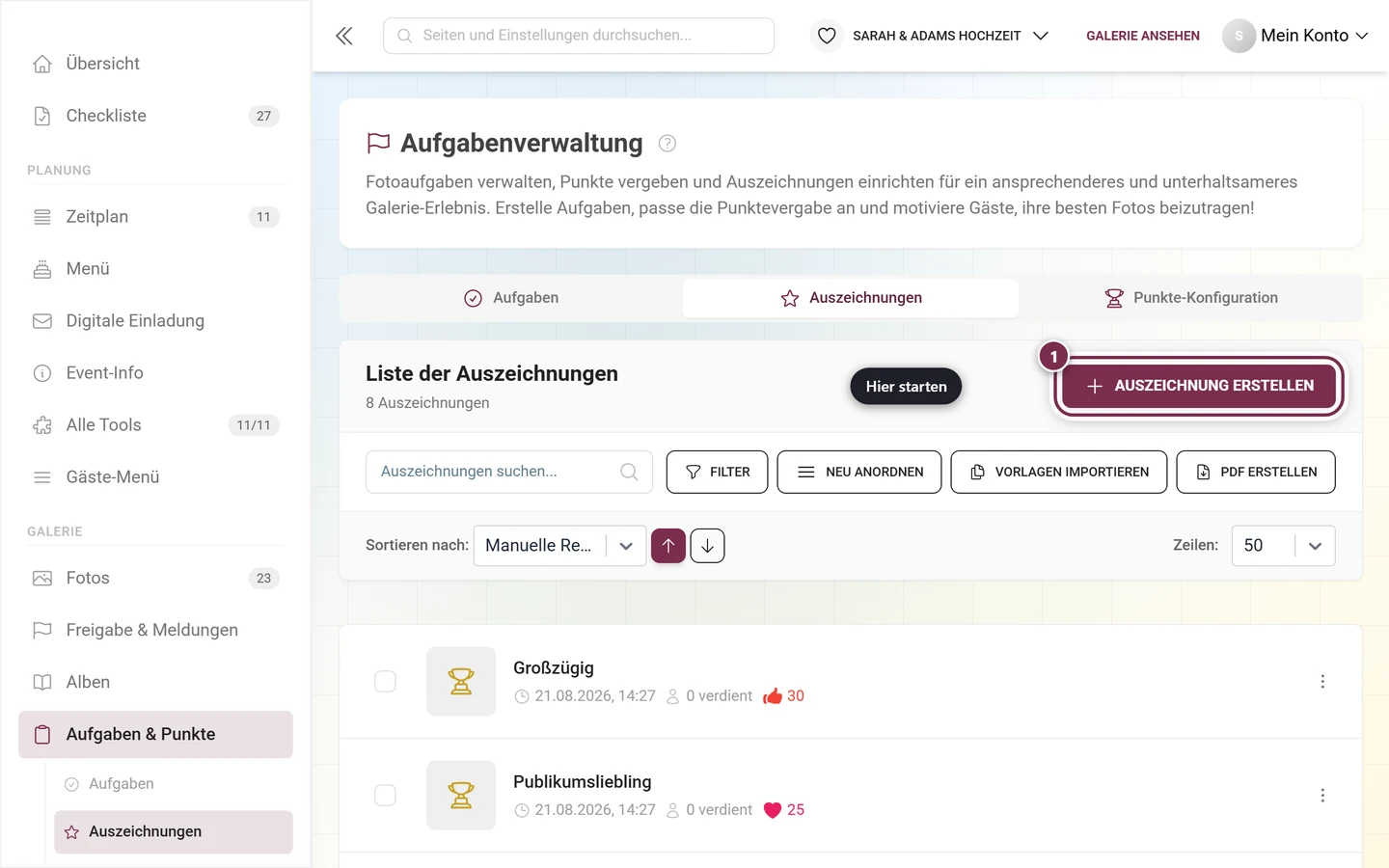Click the Mein Konto avatar icon

tap(1239, 36)
